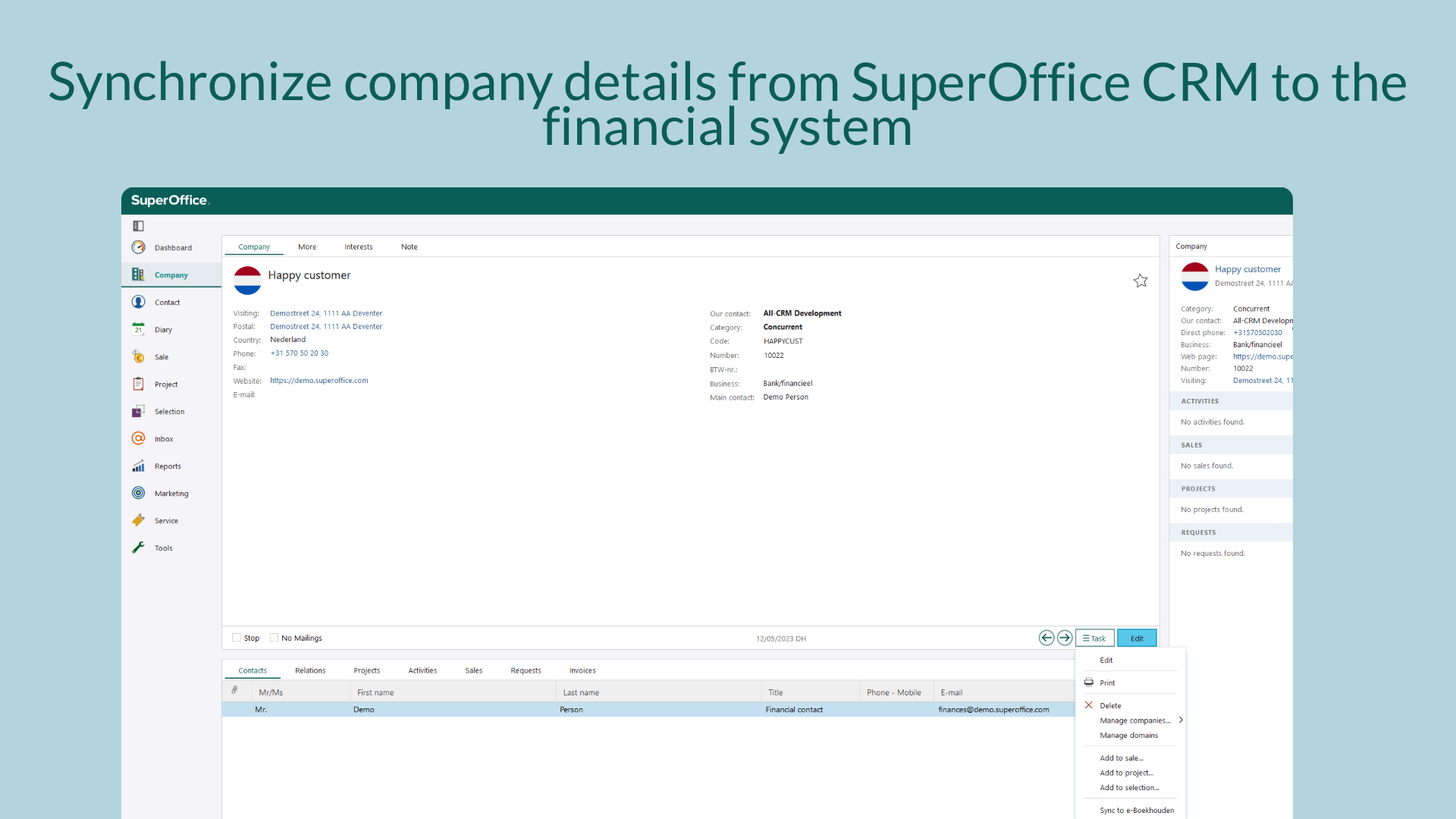Open the Marketing module
Viewport: 1456px width, 819px height.
tap(170, 493)
